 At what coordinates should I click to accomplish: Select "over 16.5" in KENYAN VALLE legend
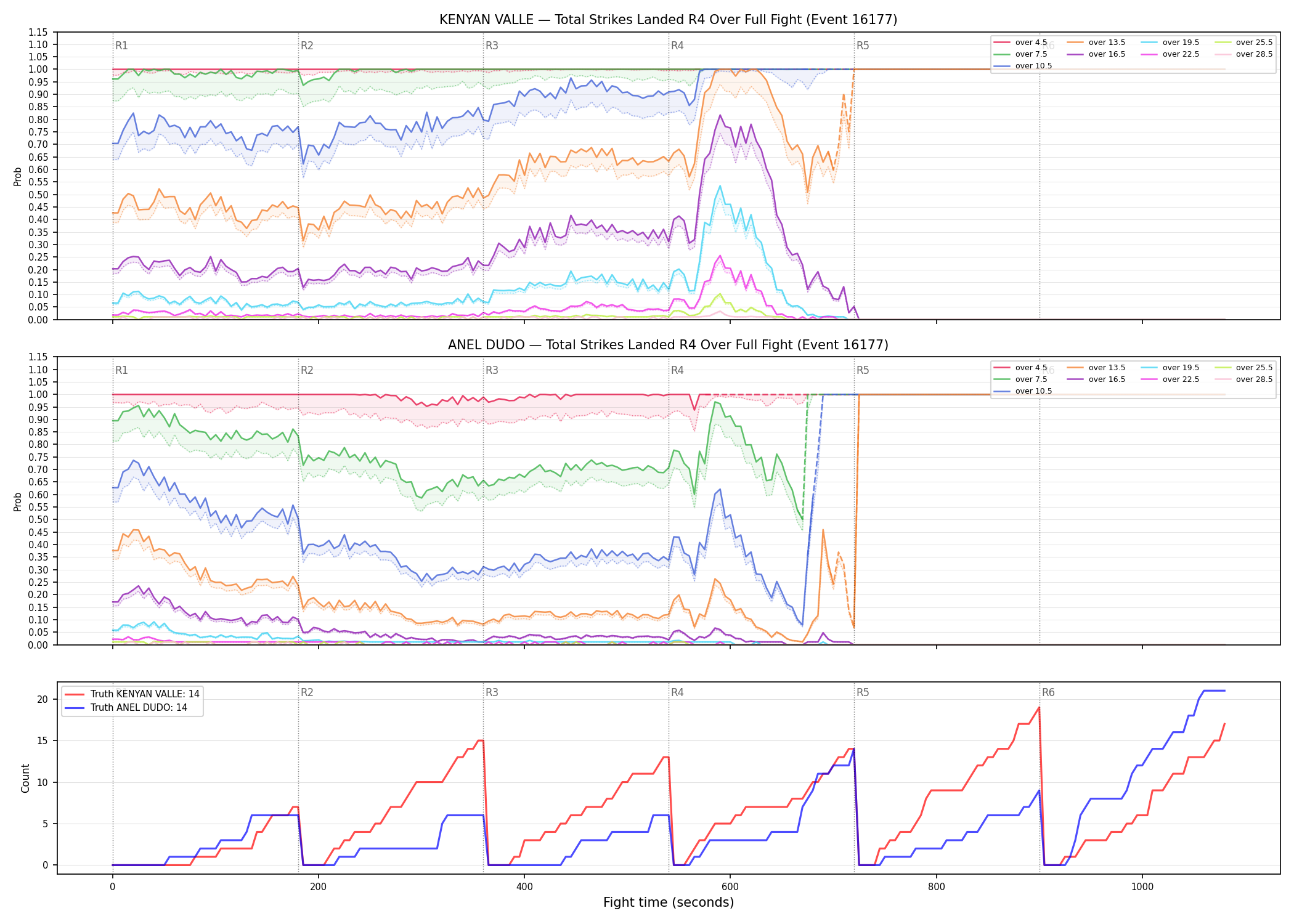[1096, 54]
